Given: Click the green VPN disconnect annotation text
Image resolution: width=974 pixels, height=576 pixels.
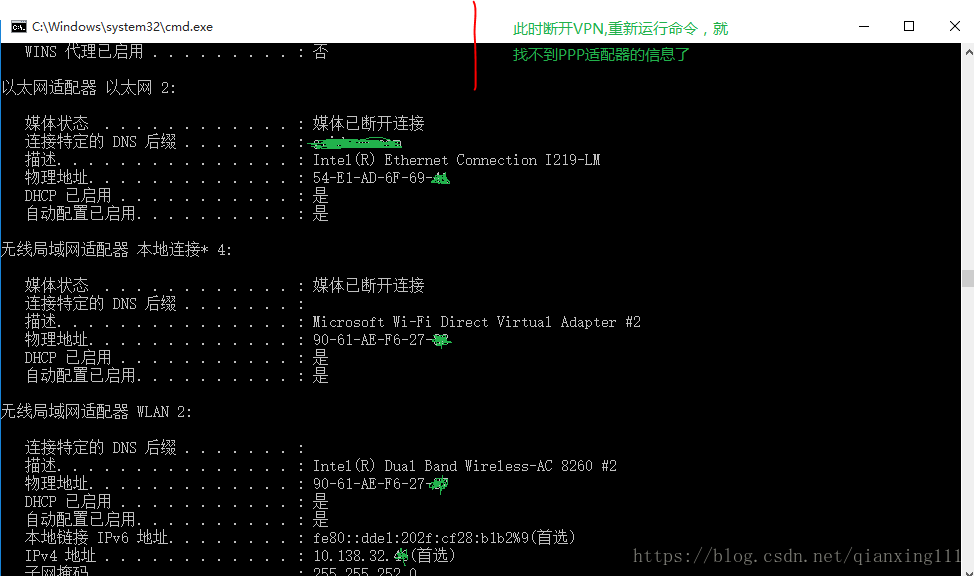Looking at the screenshot, I should coord(621,42).
